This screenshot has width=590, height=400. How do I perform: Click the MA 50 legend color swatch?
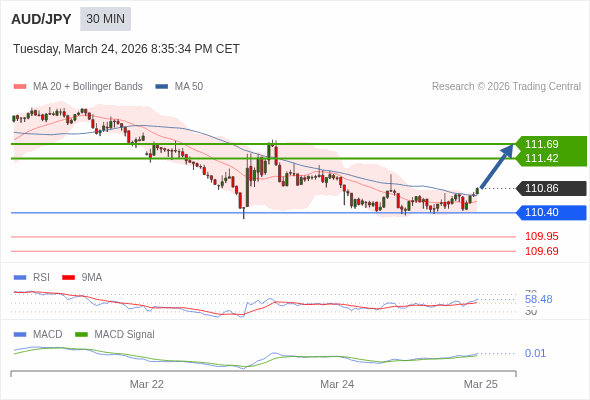(162, 87)
